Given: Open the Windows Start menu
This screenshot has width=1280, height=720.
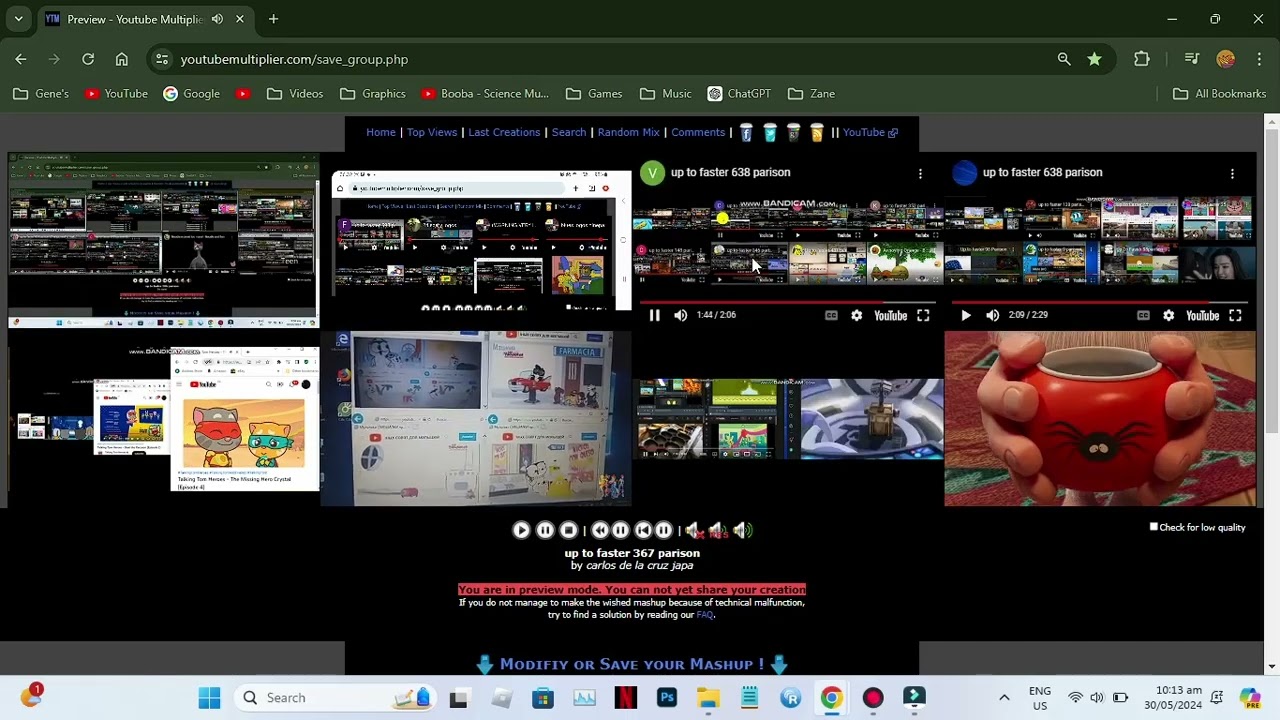Looking at the screenshot, I should [x=209, y=698].
